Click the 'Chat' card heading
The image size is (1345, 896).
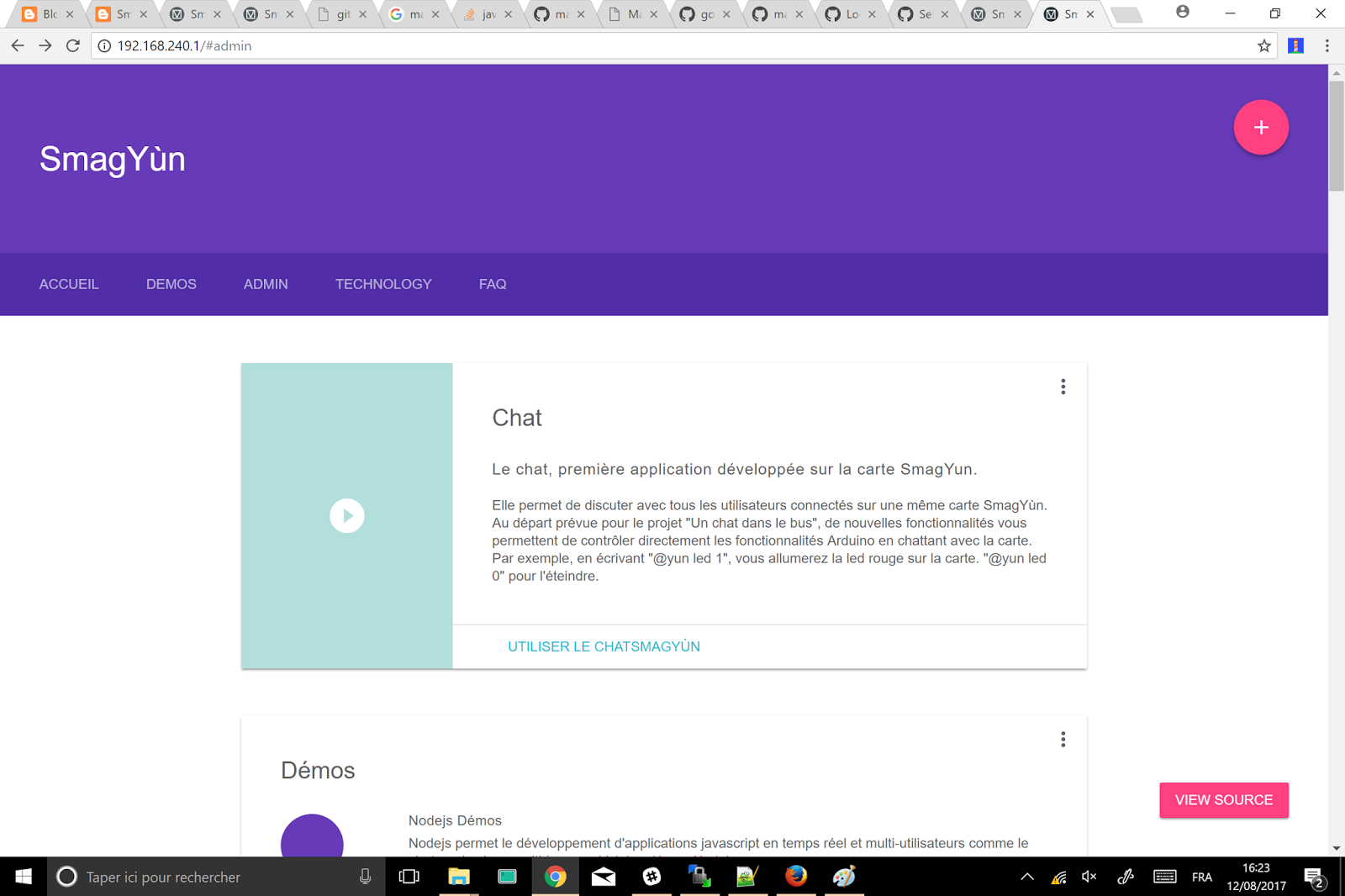click(x=517, y=418)
